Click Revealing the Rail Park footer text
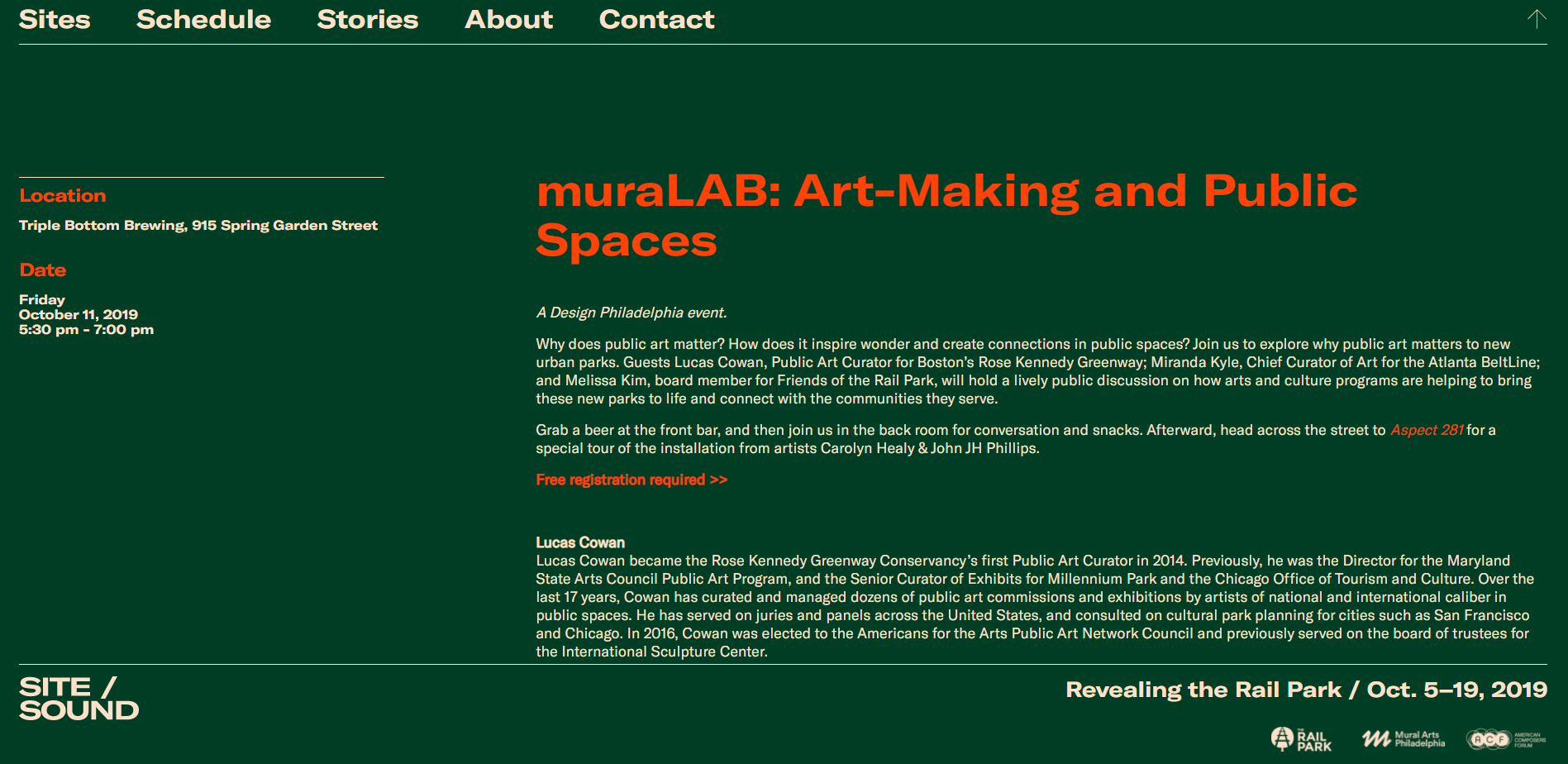Viewport: 1568px width, 764px height. 1307,690
